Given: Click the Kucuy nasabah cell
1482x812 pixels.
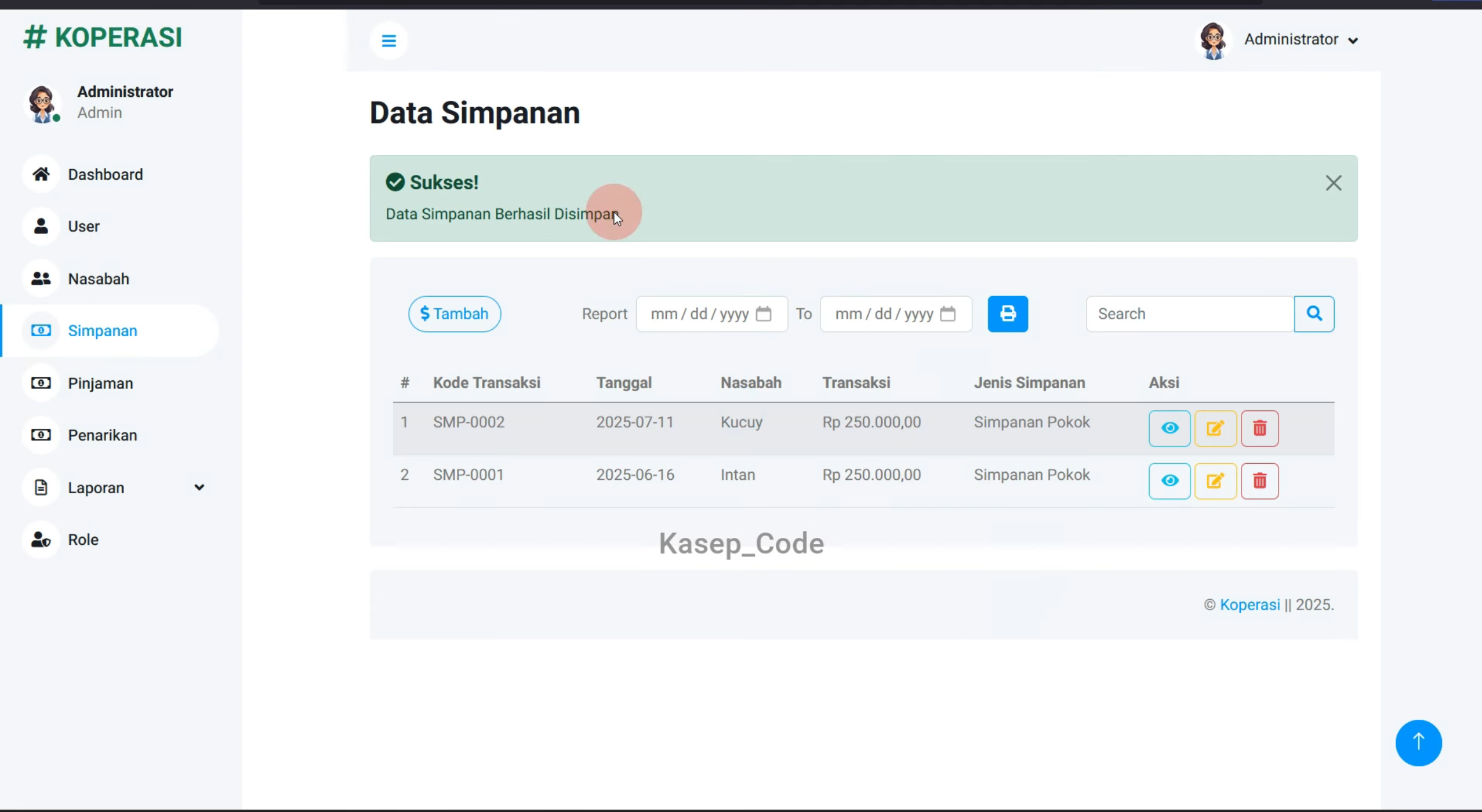Looking at the screenshot, I should click(741, 422).
